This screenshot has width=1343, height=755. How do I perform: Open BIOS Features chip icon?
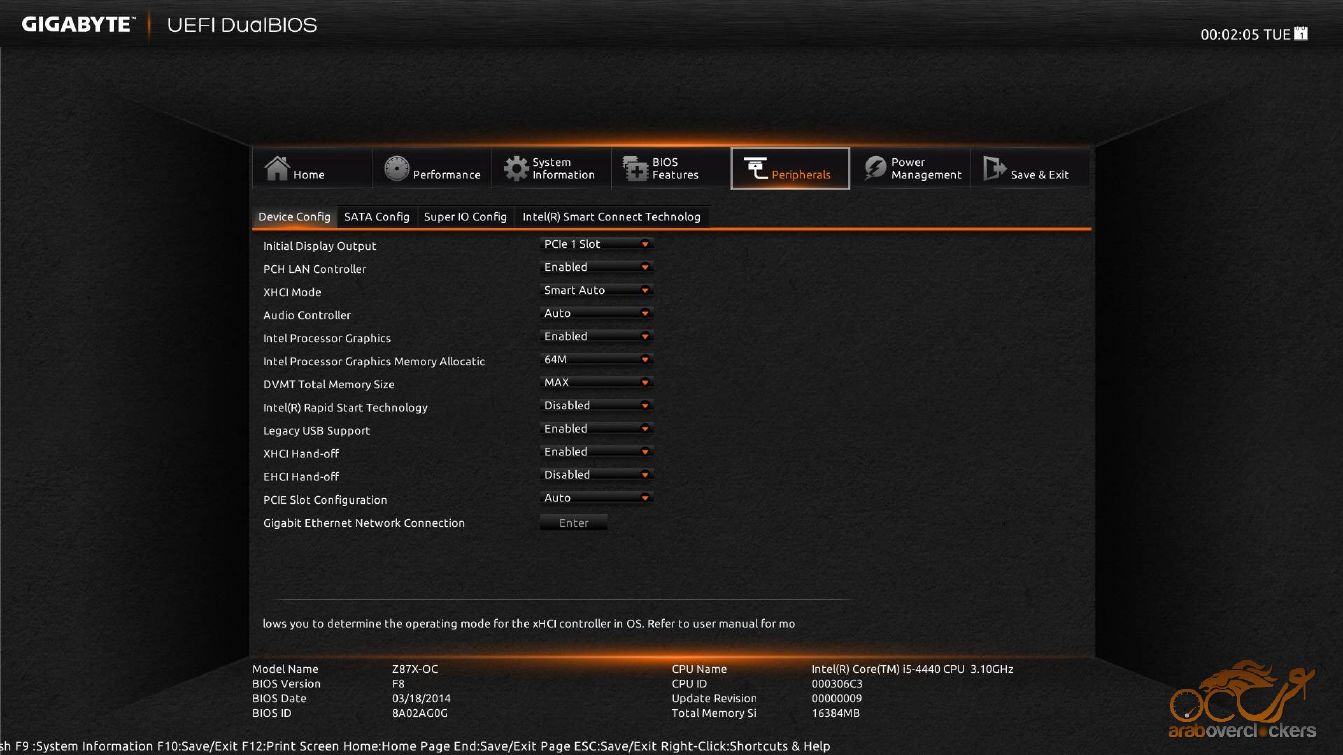(636, 169)
